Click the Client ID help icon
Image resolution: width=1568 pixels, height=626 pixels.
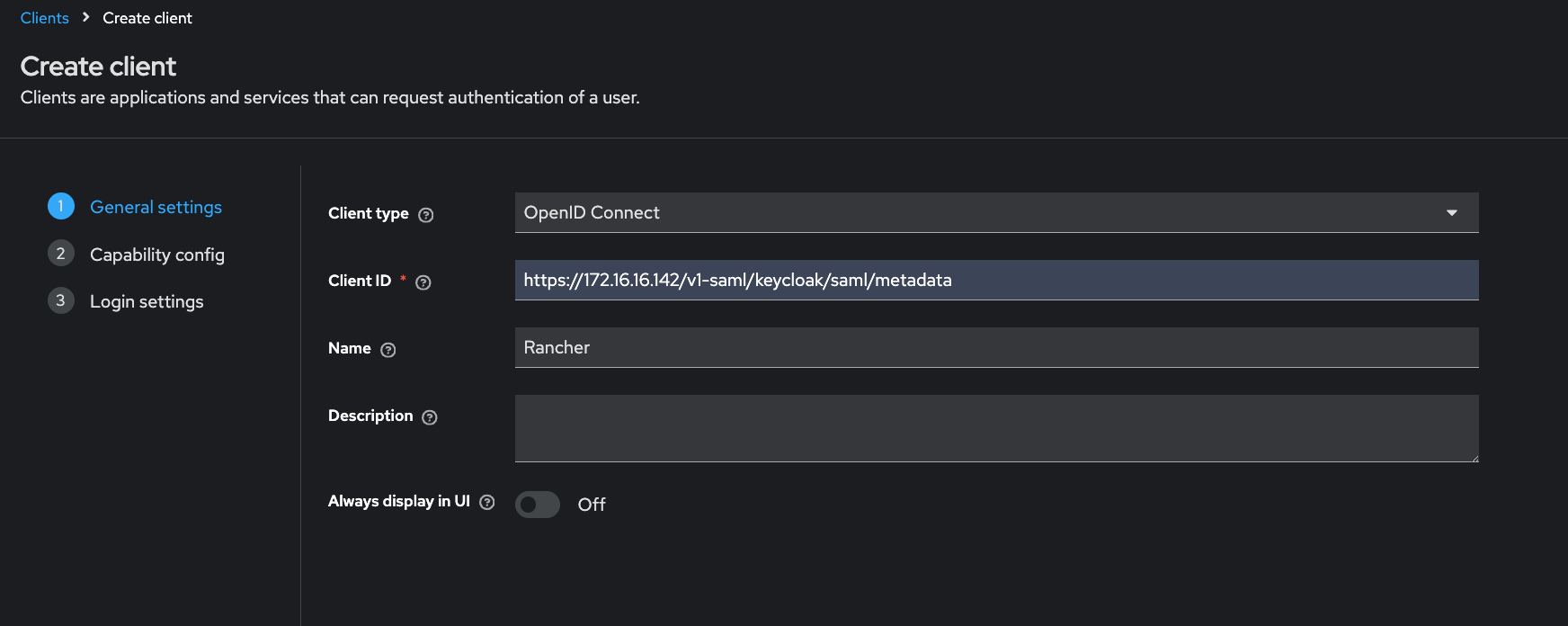(423, 282)
